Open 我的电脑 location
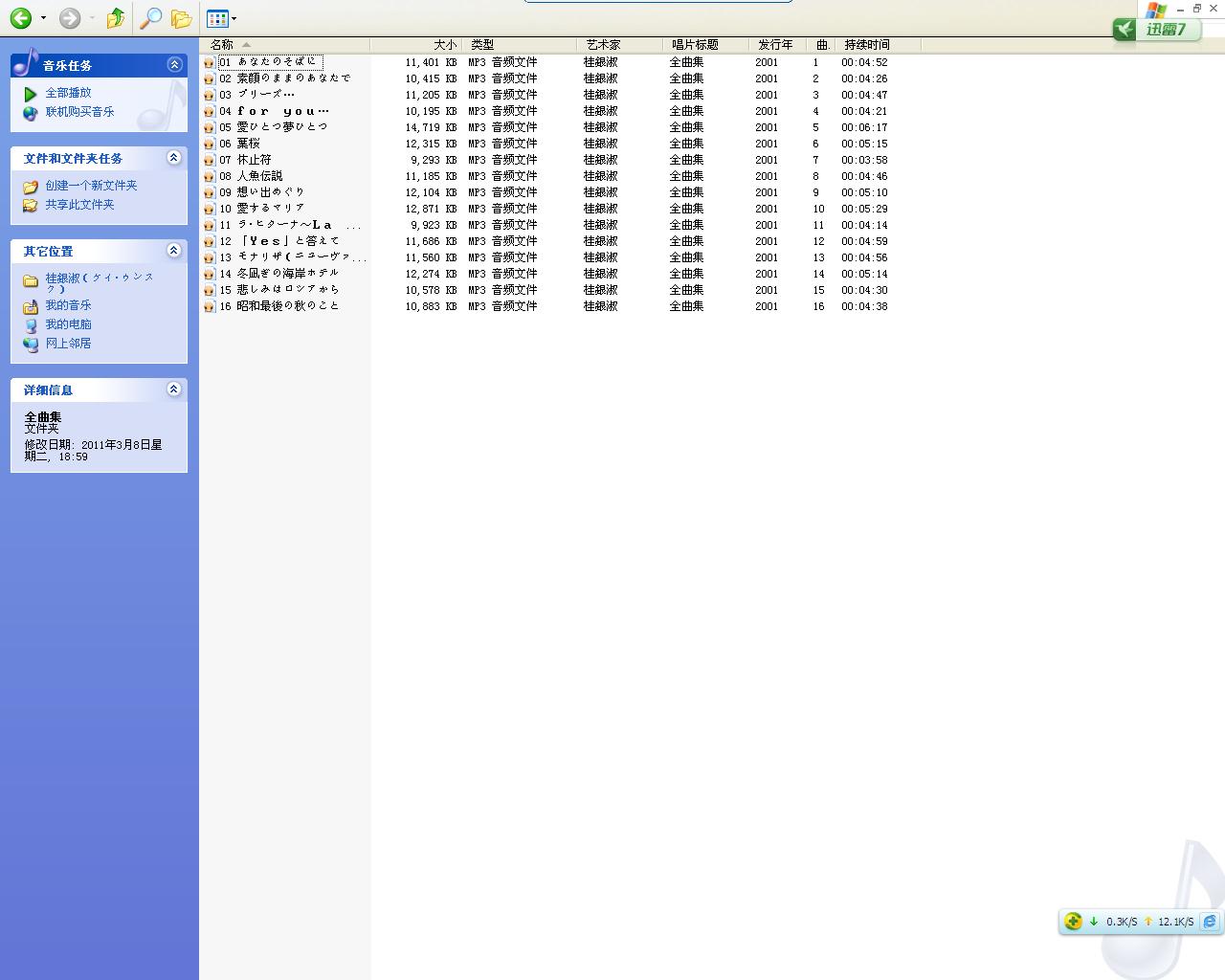The width and height of the screenshot is (1225, 980). tap(68, 324)
